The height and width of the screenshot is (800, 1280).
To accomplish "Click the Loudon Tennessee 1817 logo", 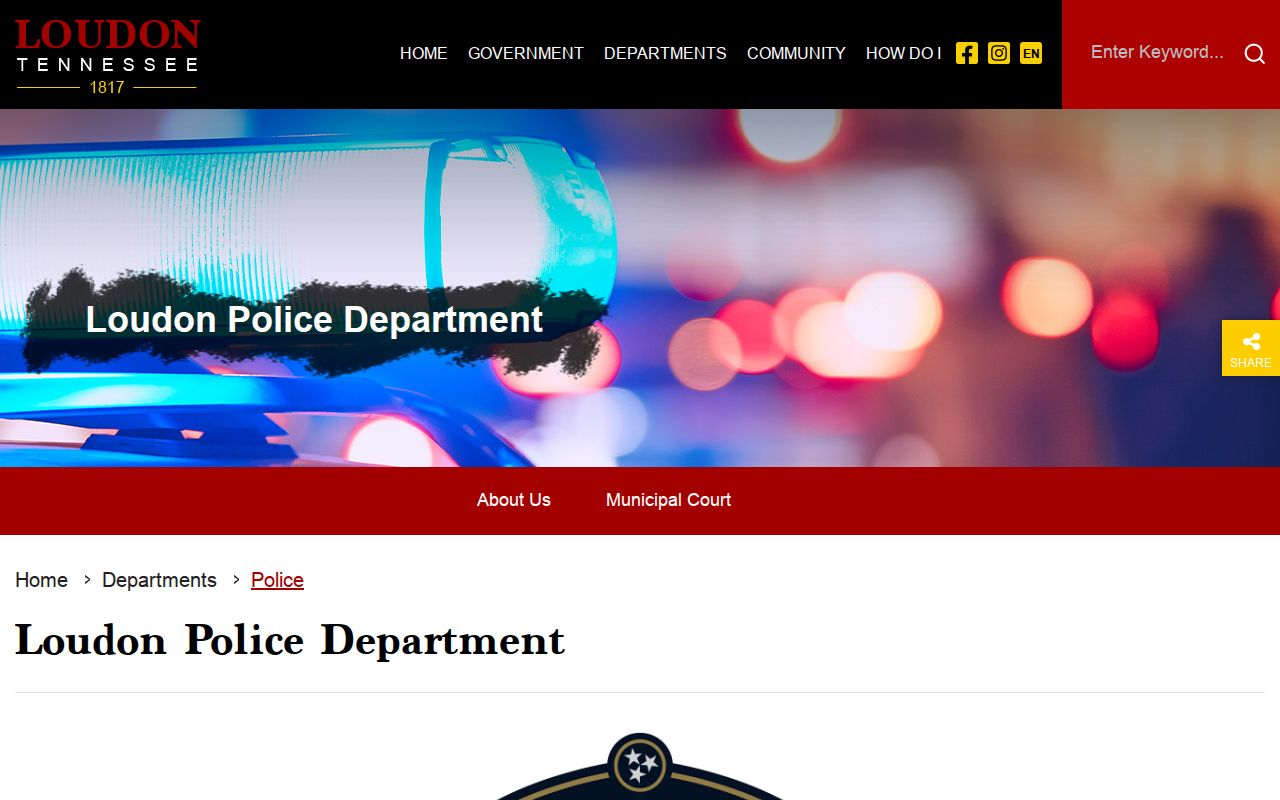I will (x=107, y=56).
